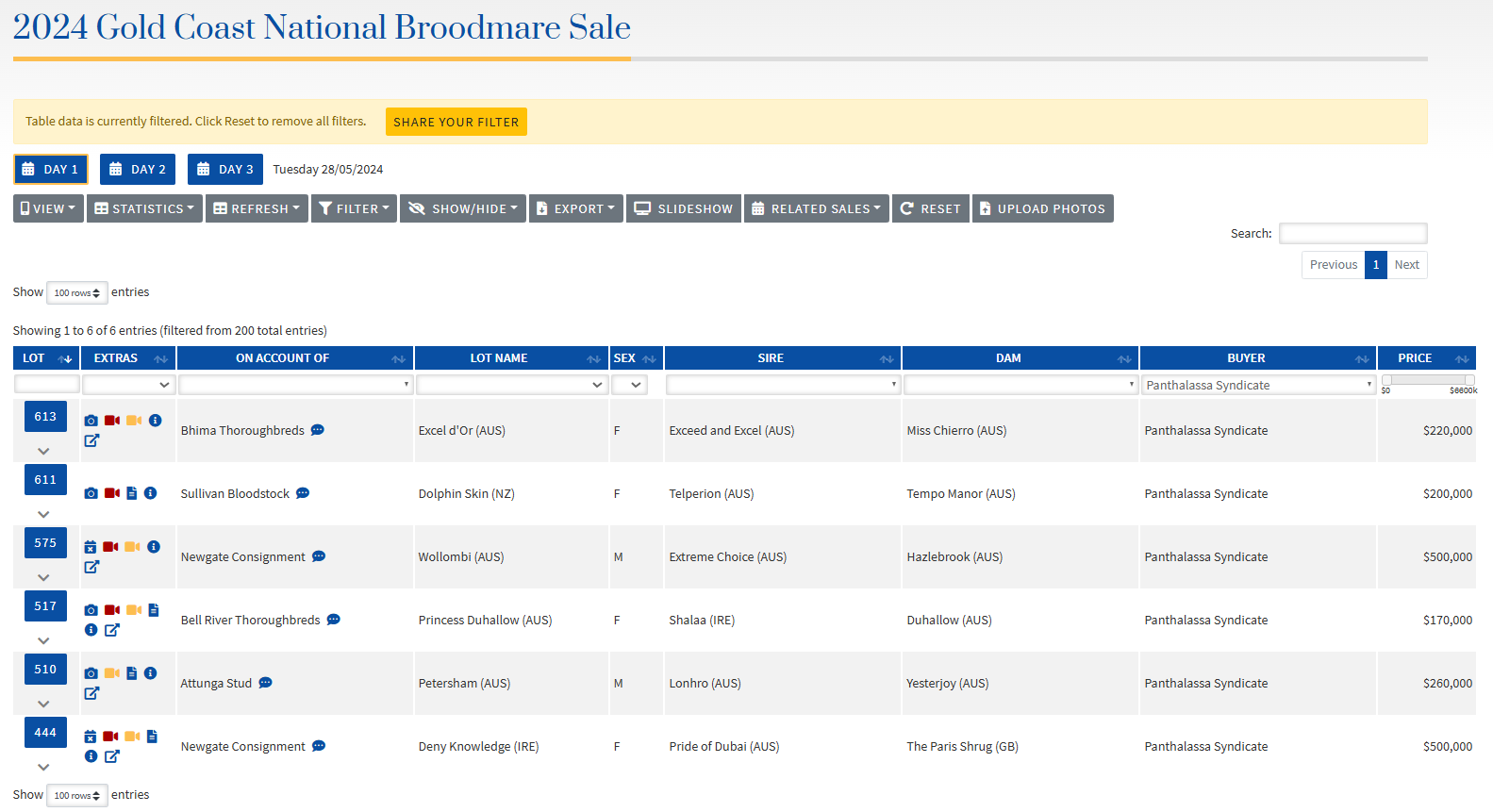Expand row details chevron under lot 613
Screen dimensions: 1493x812
pyautogui.click(x=43, y=452)
